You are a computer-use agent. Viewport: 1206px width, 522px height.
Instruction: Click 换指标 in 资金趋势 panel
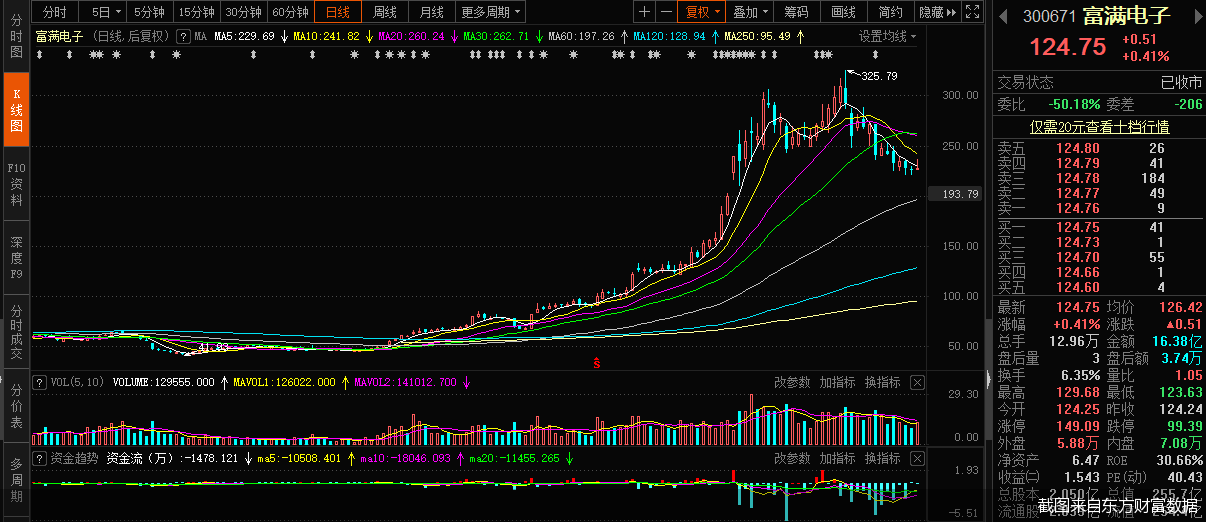point(883,458)
